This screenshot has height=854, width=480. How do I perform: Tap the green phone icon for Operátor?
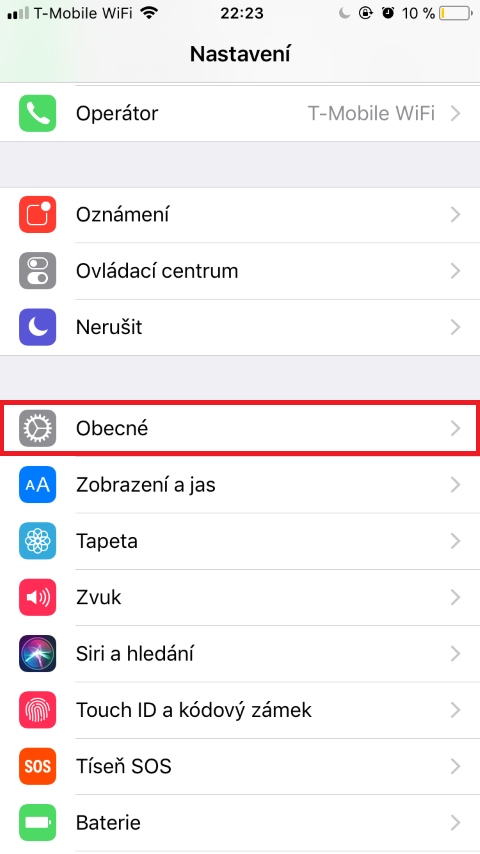(38, 113)
